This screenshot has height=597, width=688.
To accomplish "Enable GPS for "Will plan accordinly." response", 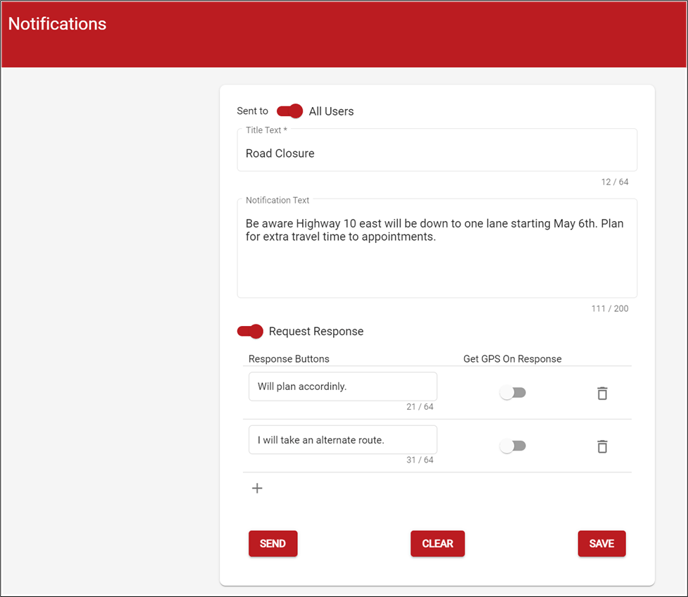I will 513,393.
